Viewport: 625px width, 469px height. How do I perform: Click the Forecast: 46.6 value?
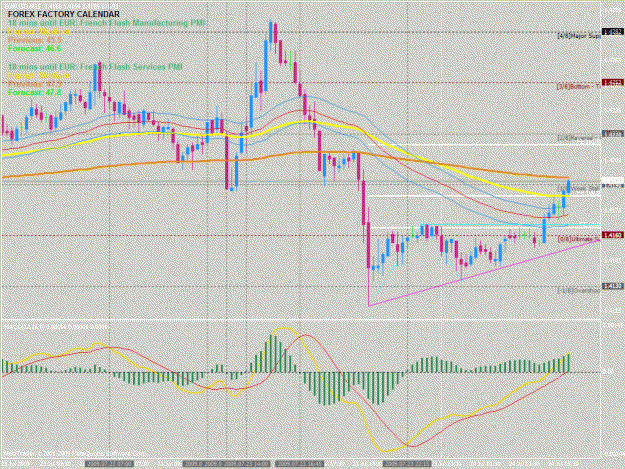[34, 49]
